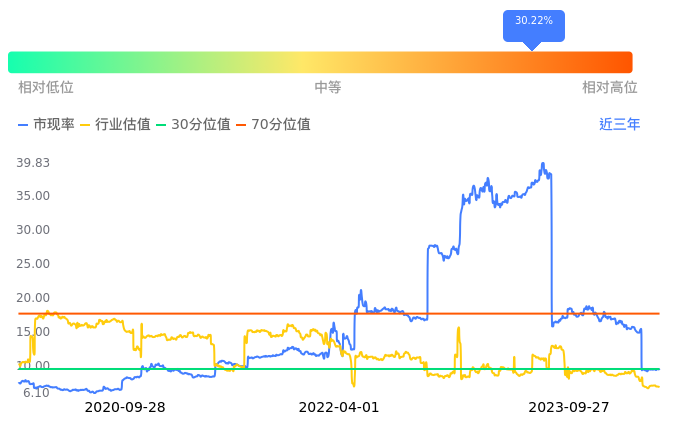Click the blue 市现率 legend line marker
Viewport: 686px width, 442px height.
[24, 125]
